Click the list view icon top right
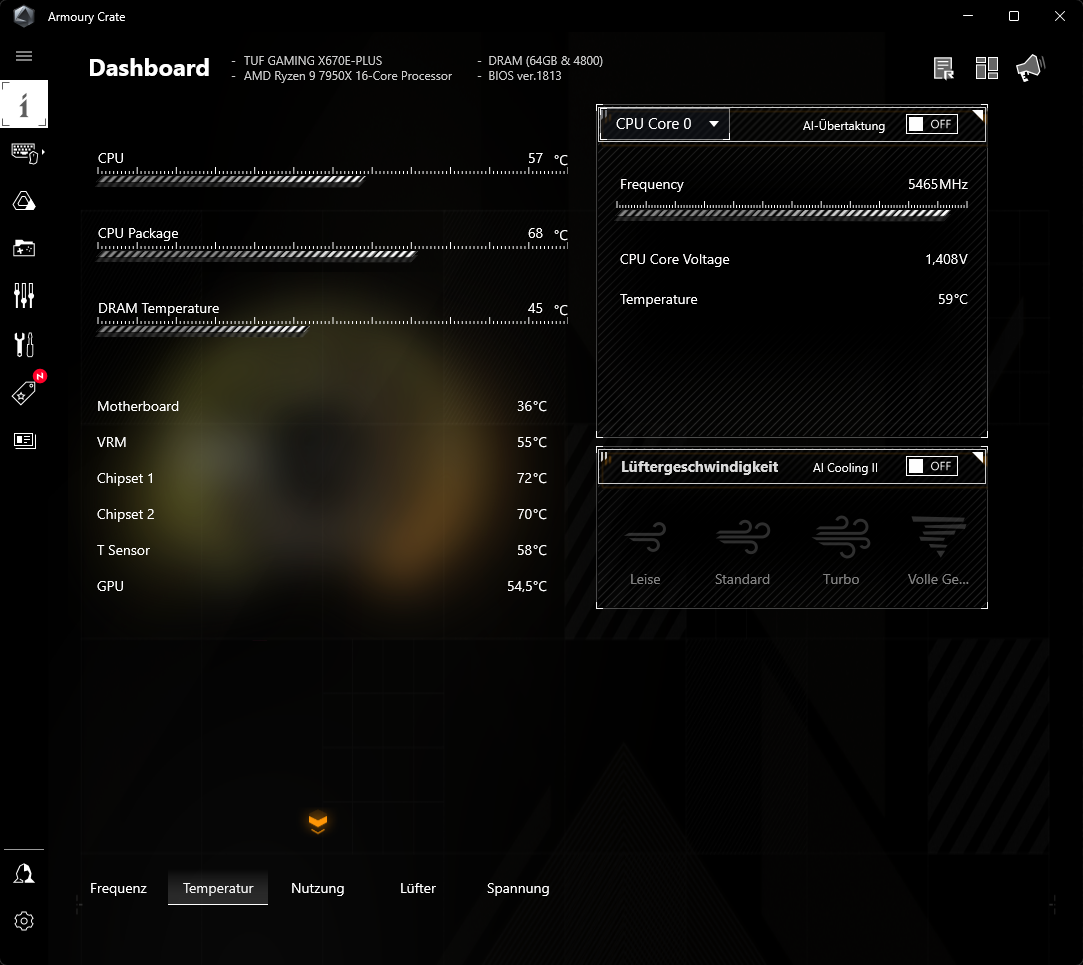The width and height of the screenshot is (1083, 965). [943, 68]
